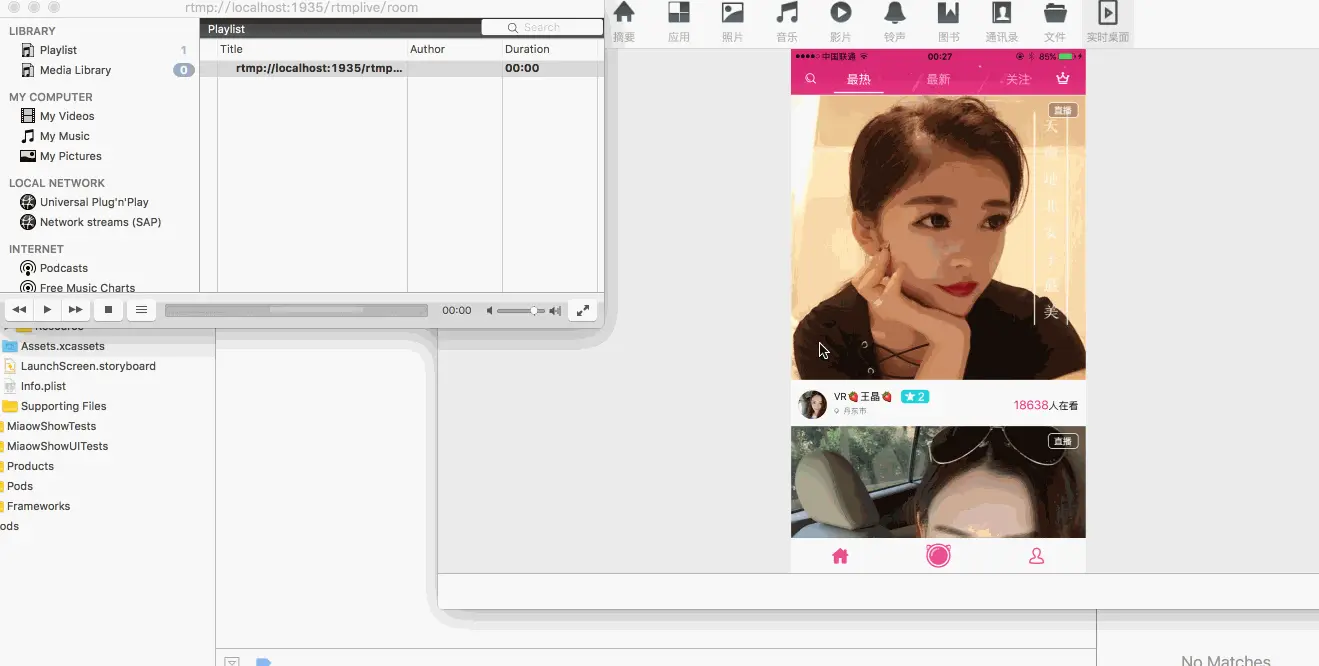The height and width of the screenshot is (666, 1319).
Task: Tap the crown ranking icon in phone app
Action: (1062, 79)
